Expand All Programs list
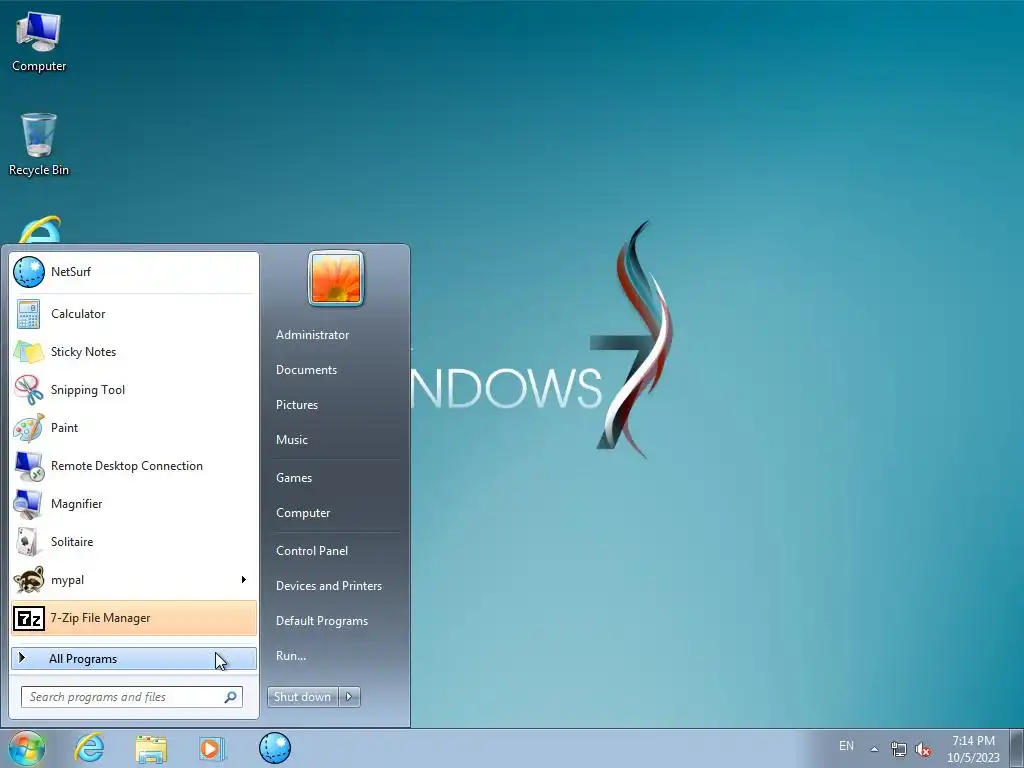Viewport: 1024px width, 768px height. click(134, 659)
